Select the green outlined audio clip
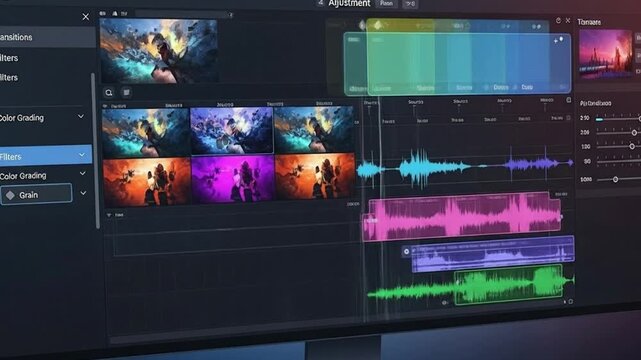The height and width of the screenshot is (360, 641). coord(509,284)
